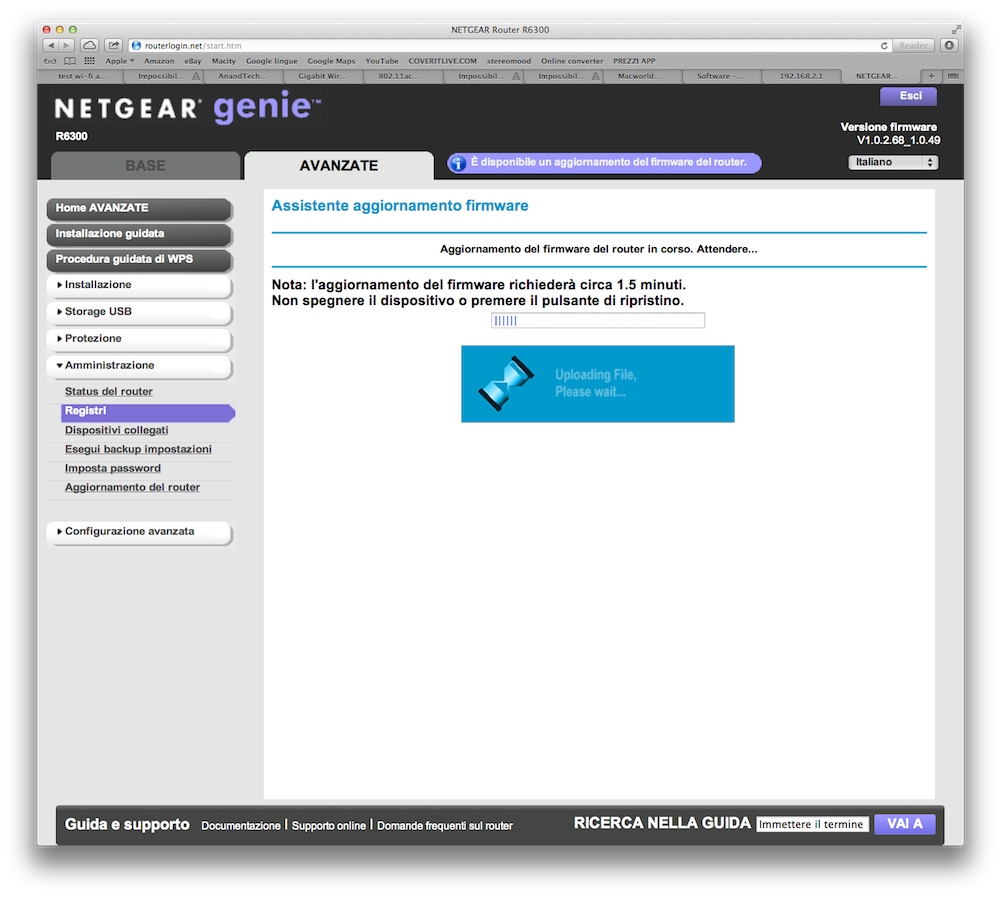Open Imposta password link
The width and height of the screenshot is (1001, 897).
tap(112, 469)
